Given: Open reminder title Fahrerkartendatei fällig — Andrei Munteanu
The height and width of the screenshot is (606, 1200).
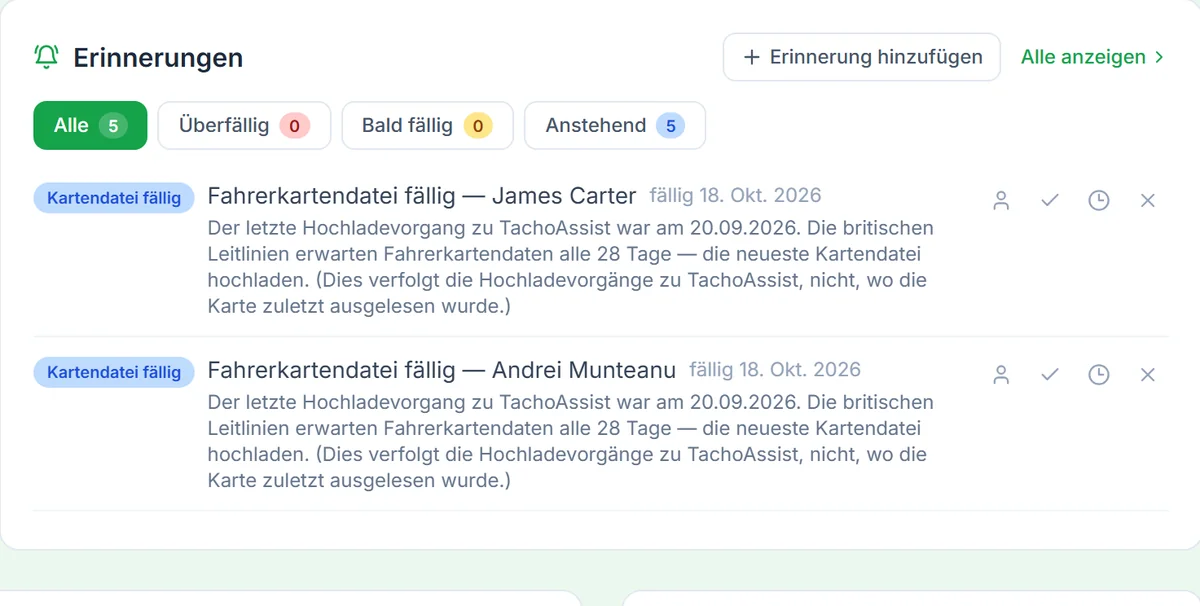Looking at the screenshot, I should pyautogui.click(x=442, y=369).
